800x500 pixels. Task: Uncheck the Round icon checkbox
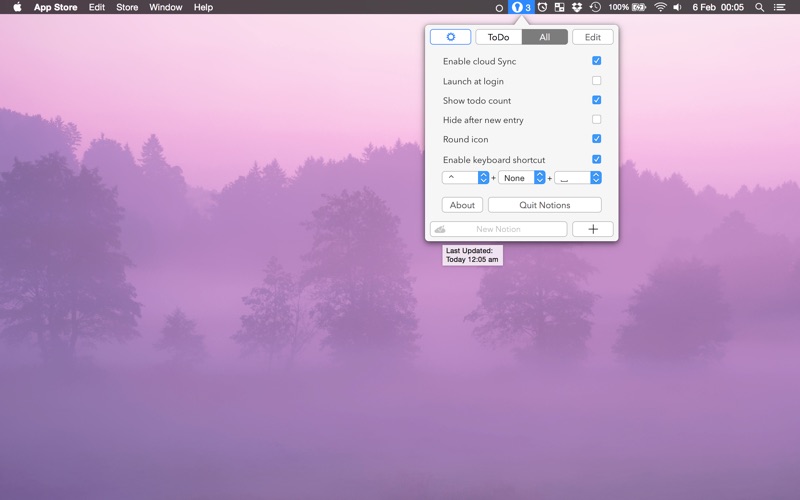[x=596, y=139]
